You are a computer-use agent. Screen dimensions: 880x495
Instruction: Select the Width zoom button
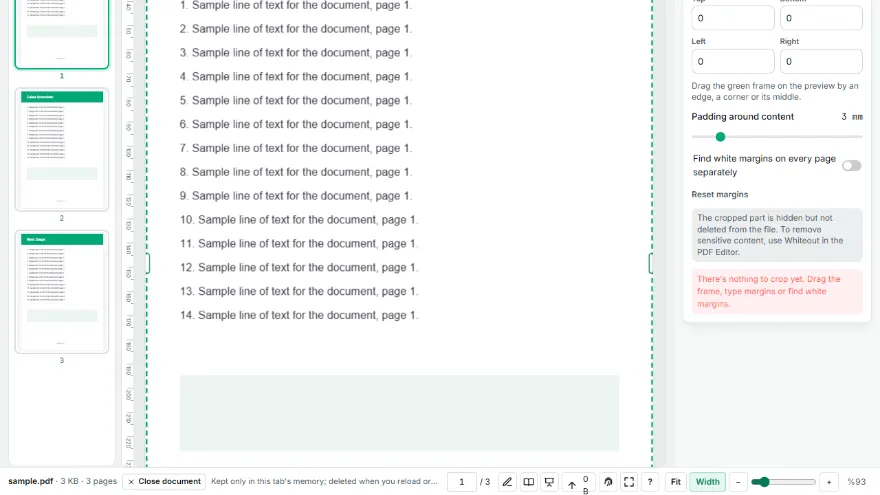(707, 482)
